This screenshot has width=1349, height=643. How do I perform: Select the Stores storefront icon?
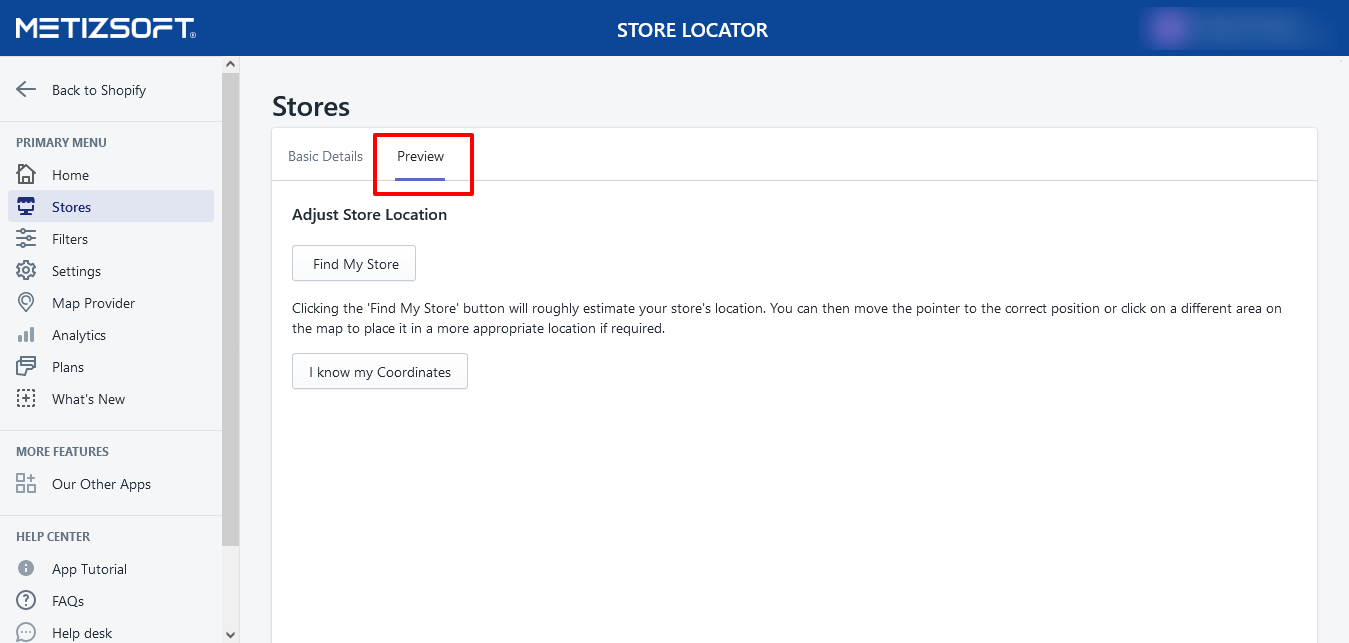[26, 207]
